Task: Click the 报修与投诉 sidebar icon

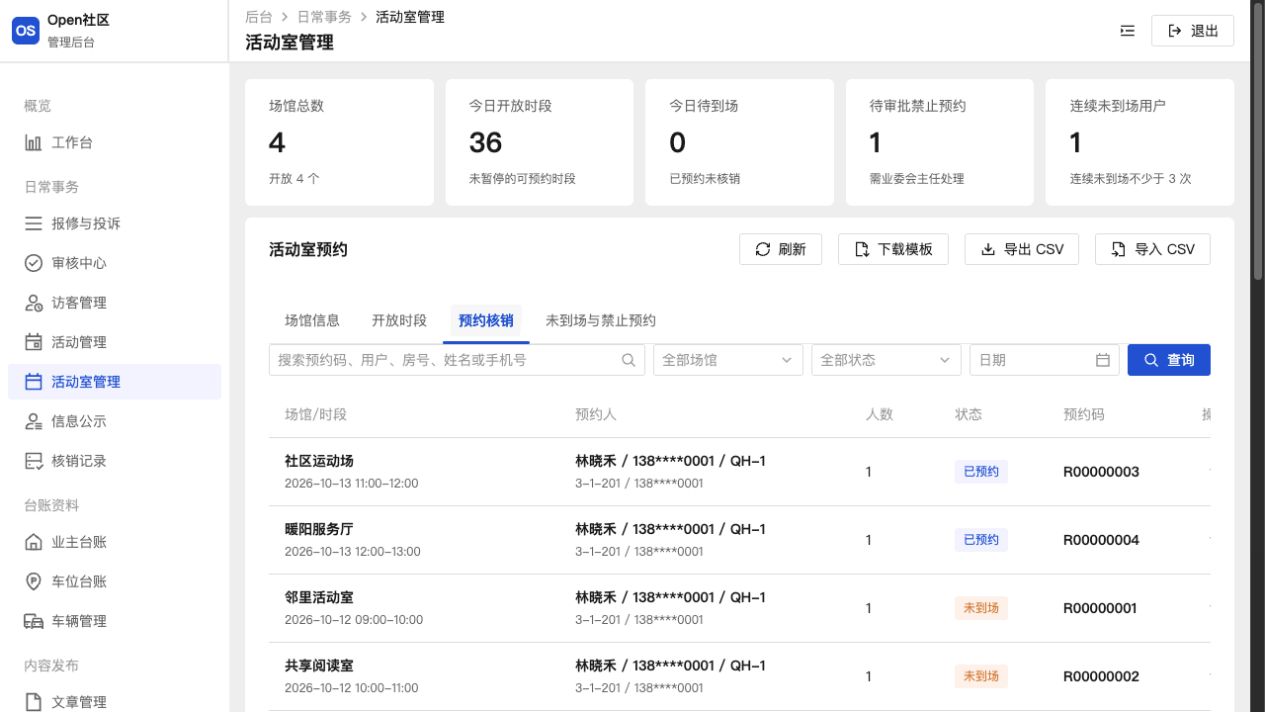Action: point(33,223)
